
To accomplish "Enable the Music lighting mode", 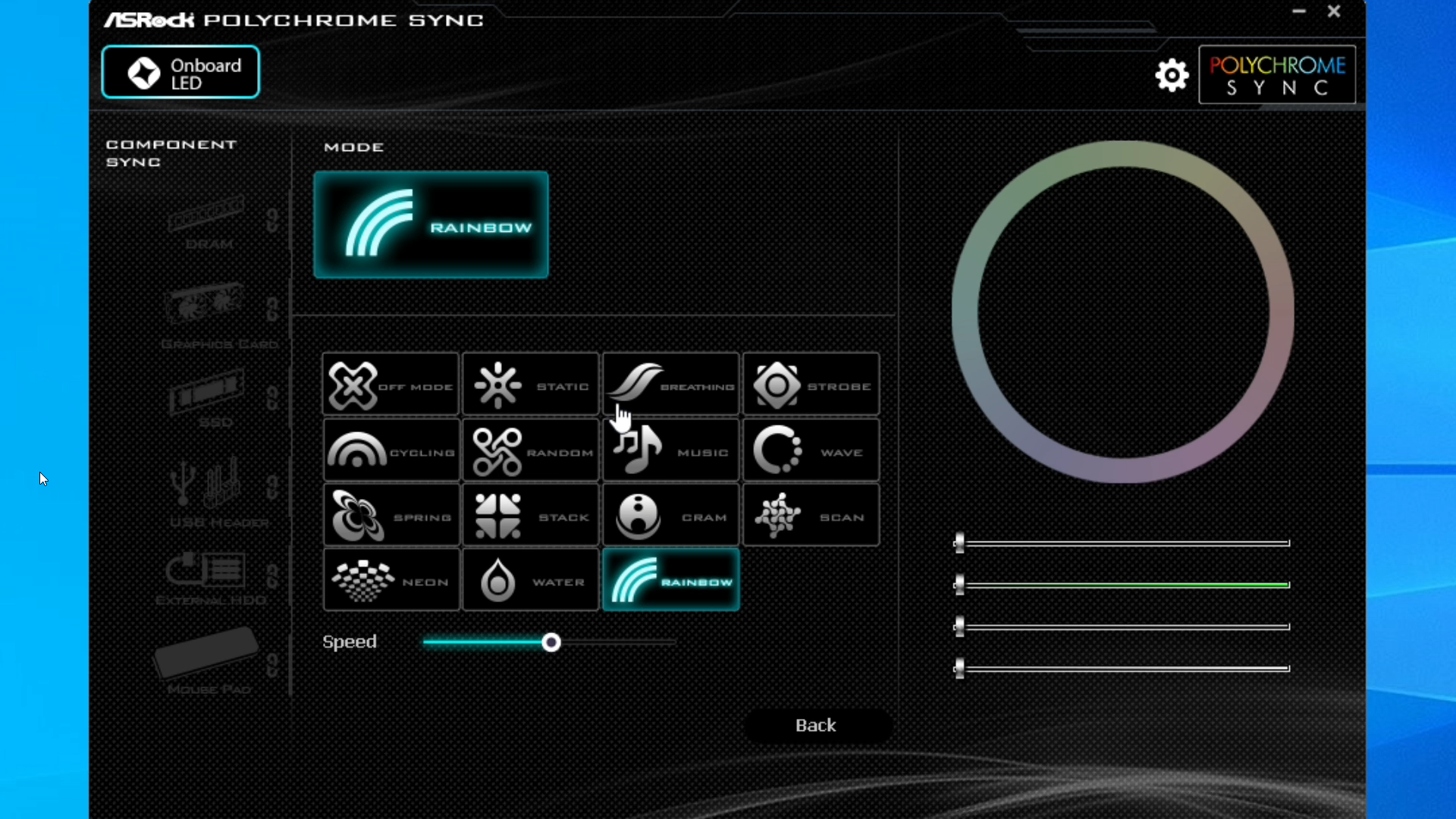I will click(671, 451).
